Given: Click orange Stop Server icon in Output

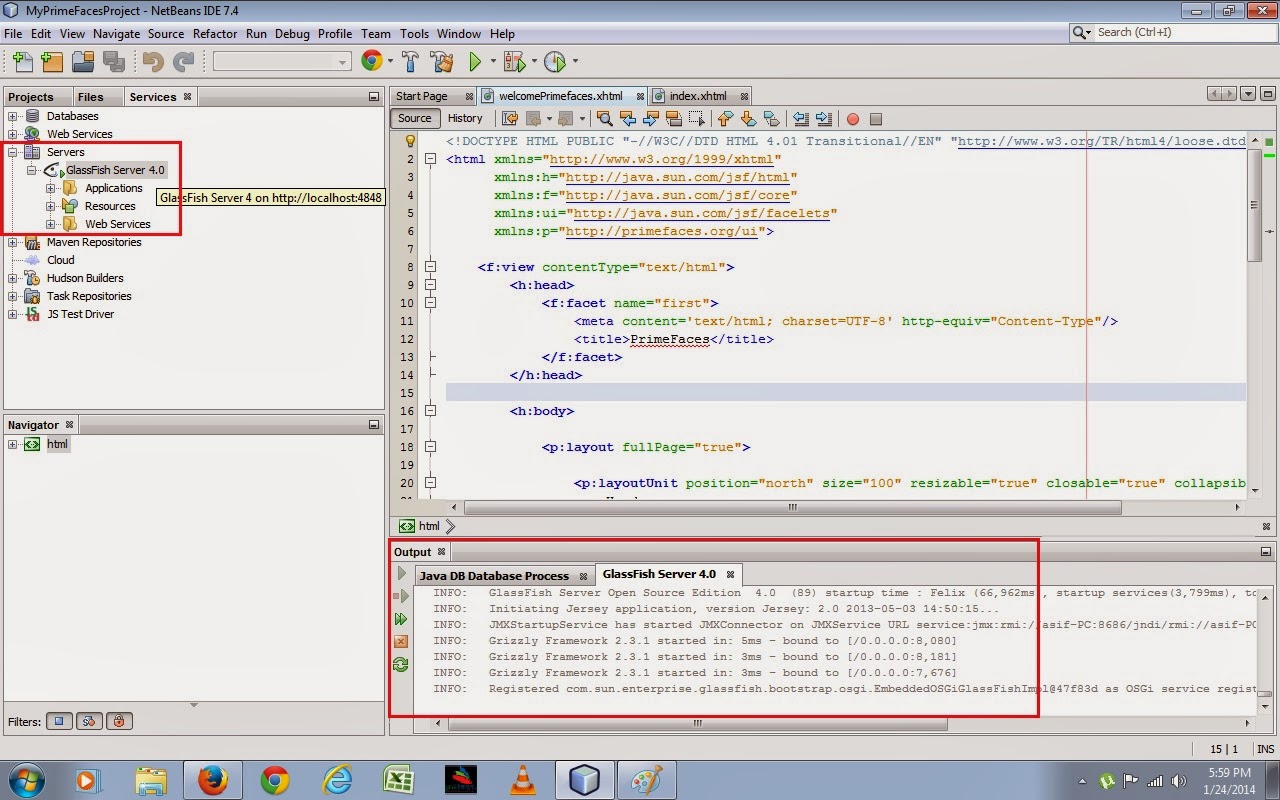Looking at the screenshot, I should point(401,641).
